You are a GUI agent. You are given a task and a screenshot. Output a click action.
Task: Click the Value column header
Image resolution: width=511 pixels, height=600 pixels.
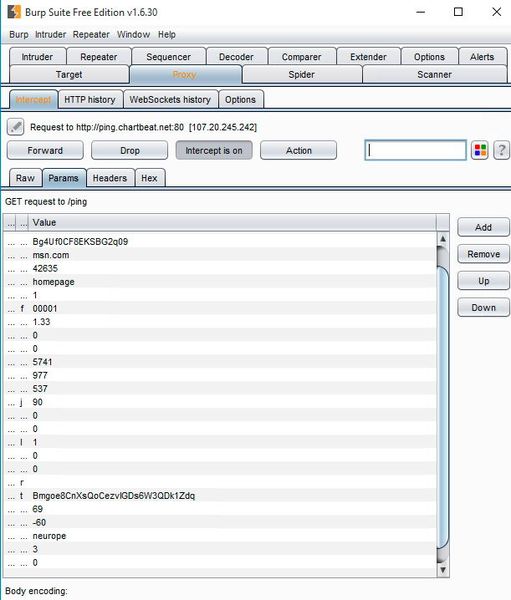click(233, 222)
